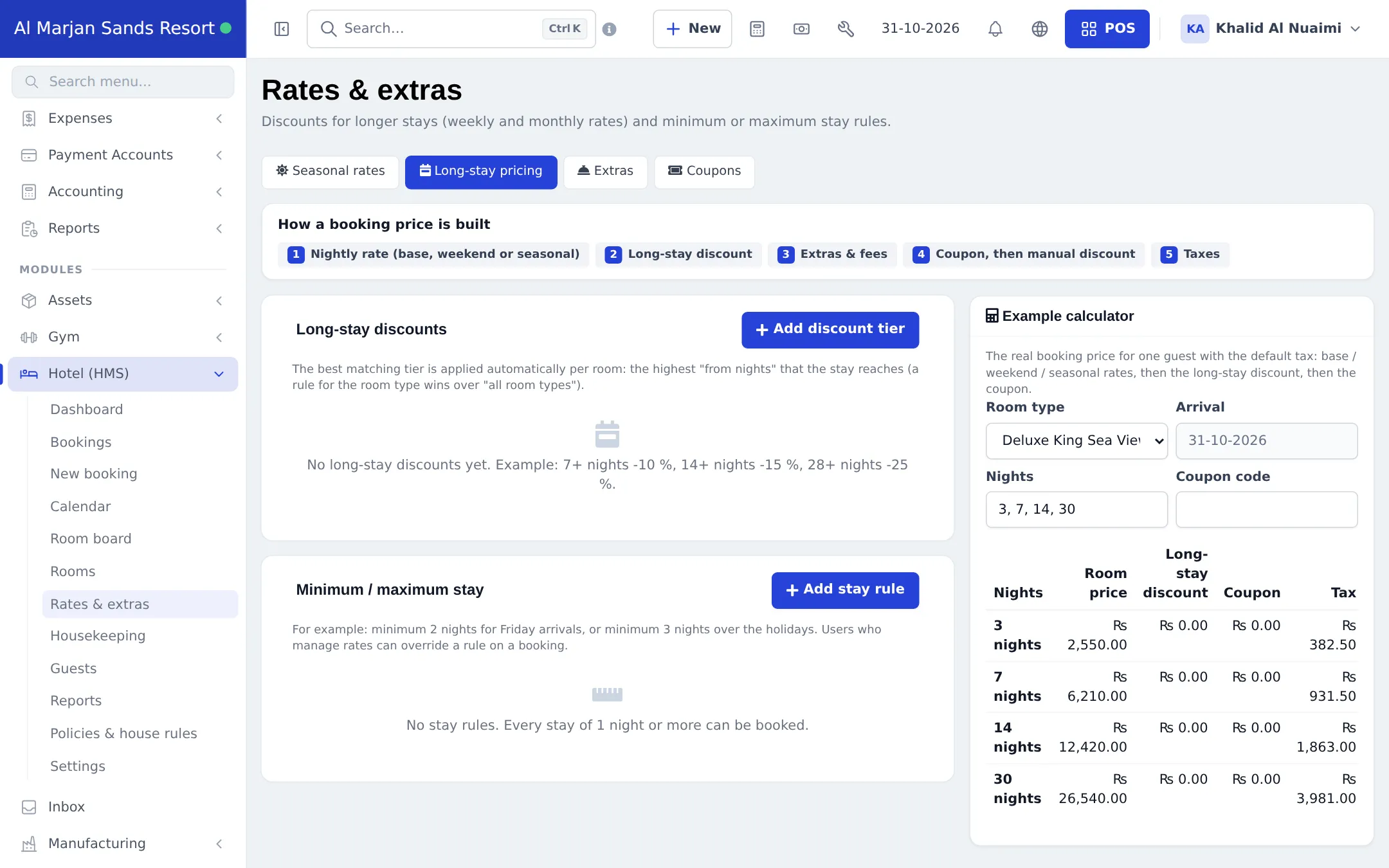Open the Khalid Al Nuaimi user menu

(x=1271, y=29)
